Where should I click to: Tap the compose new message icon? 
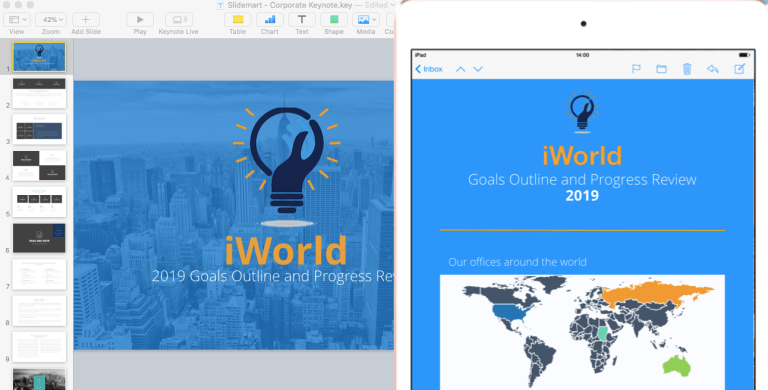[x=740, y=69]
